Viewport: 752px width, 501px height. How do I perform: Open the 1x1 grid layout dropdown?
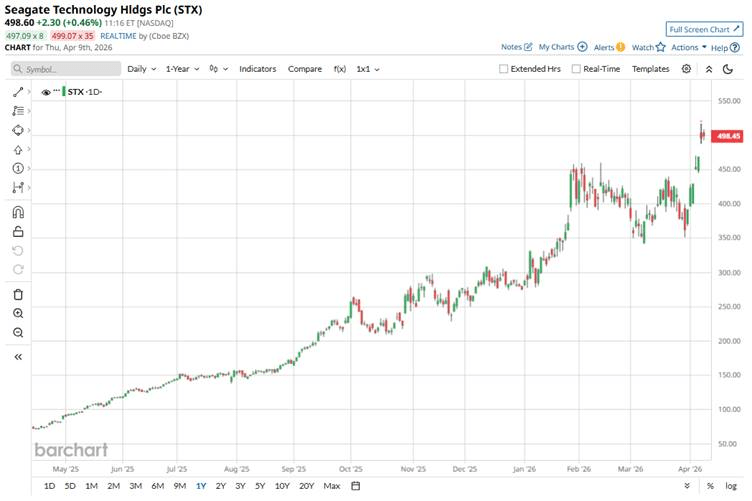click(x=368, y=69)
